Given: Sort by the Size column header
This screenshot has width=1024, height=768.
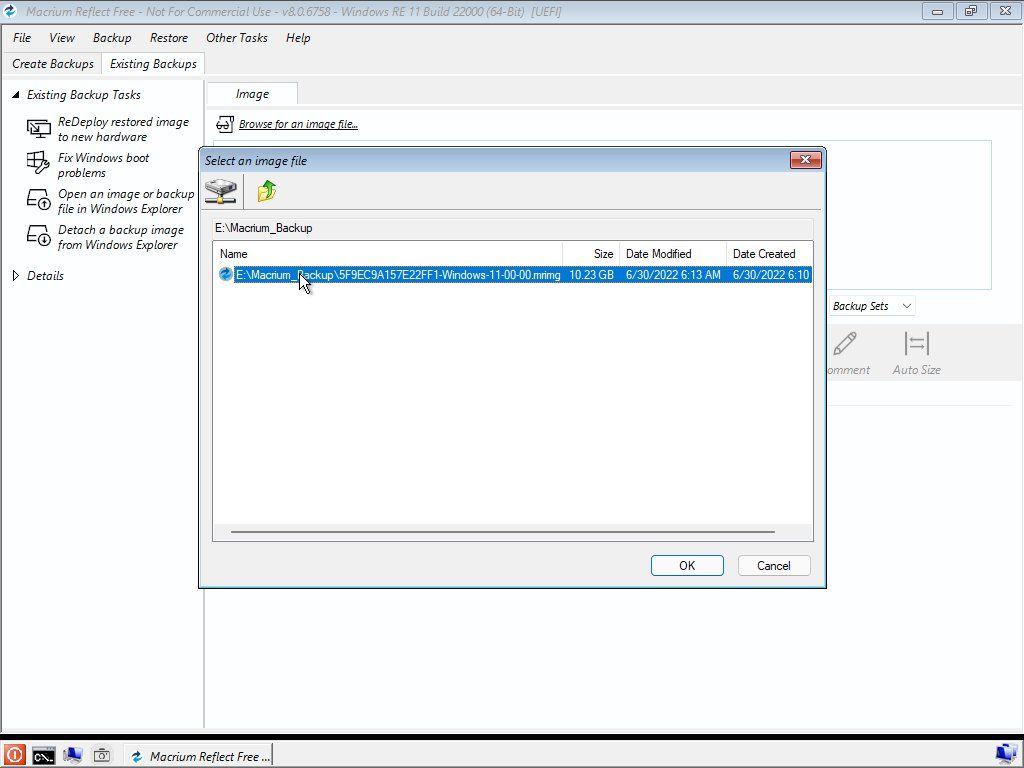Looking at the screenshot, I should 591,254.
